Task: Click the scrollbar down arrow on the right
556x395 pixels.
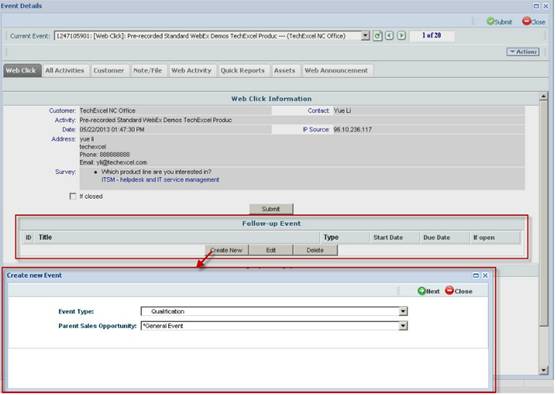Action: (543, 370)
